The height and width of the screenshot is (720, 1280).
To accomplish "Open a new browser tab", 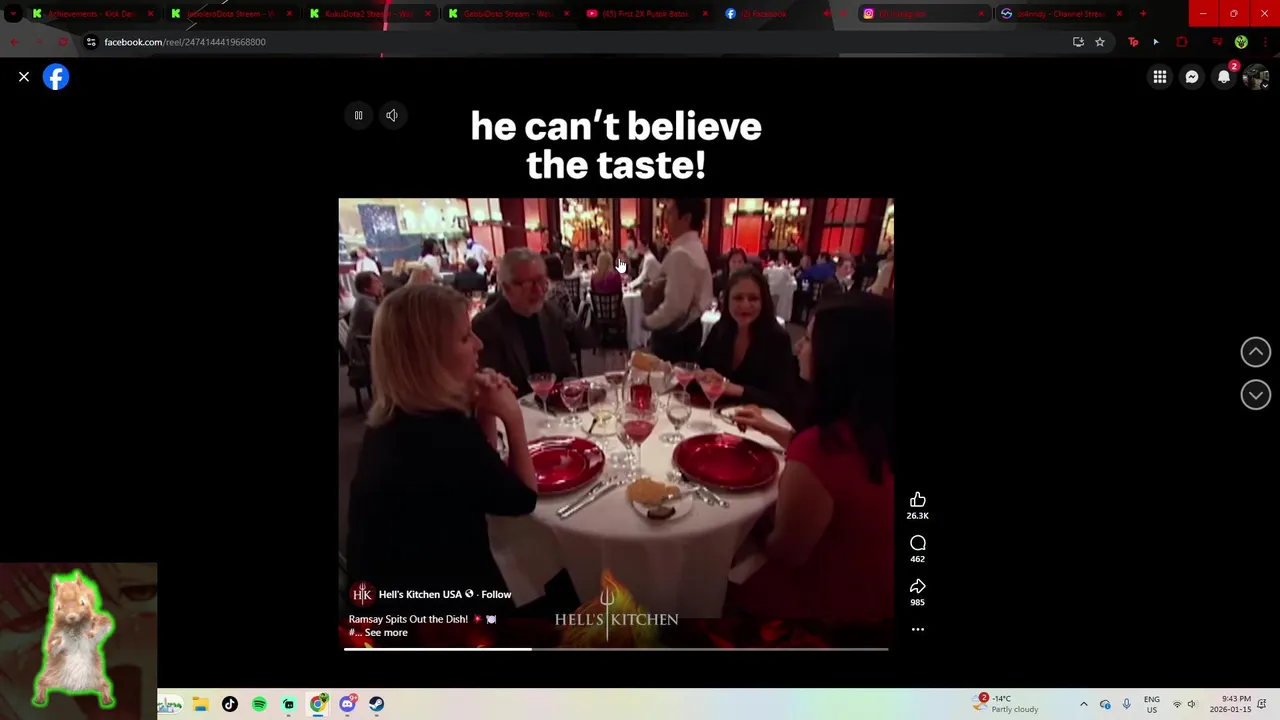I will pos(1143,14).
